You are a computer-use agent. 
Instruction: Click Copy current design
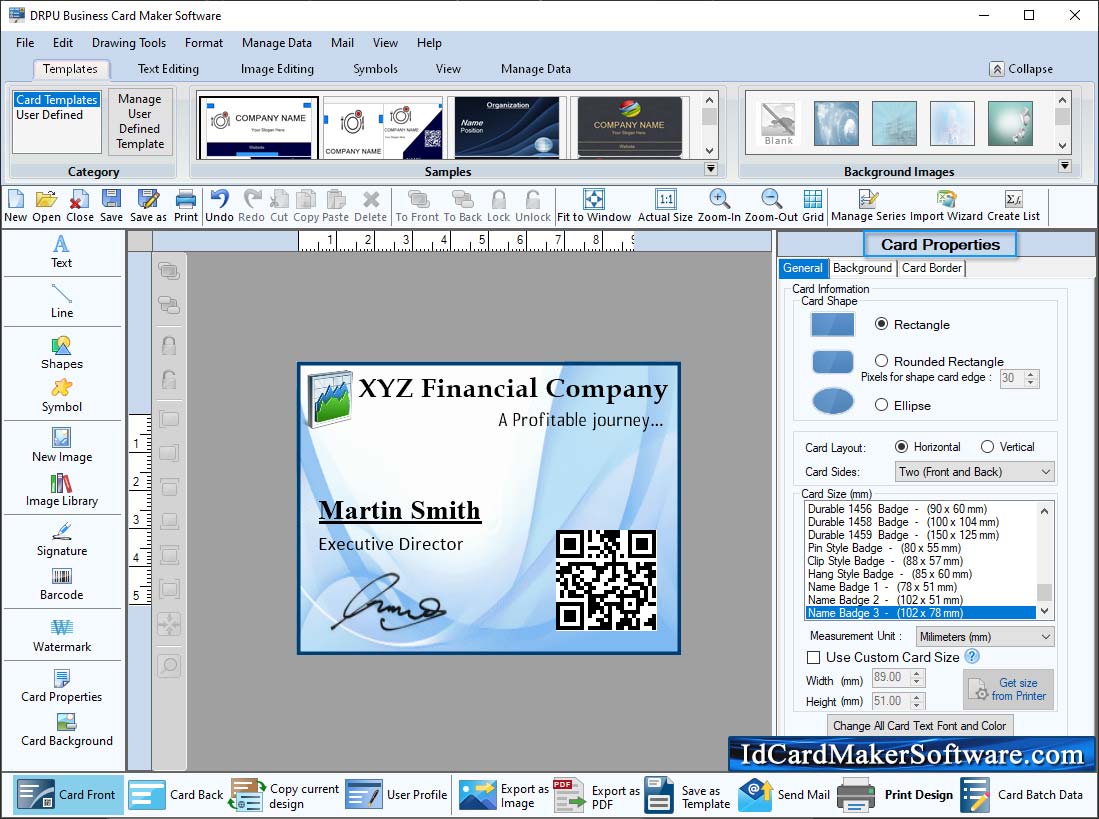(x=285, y=794)
